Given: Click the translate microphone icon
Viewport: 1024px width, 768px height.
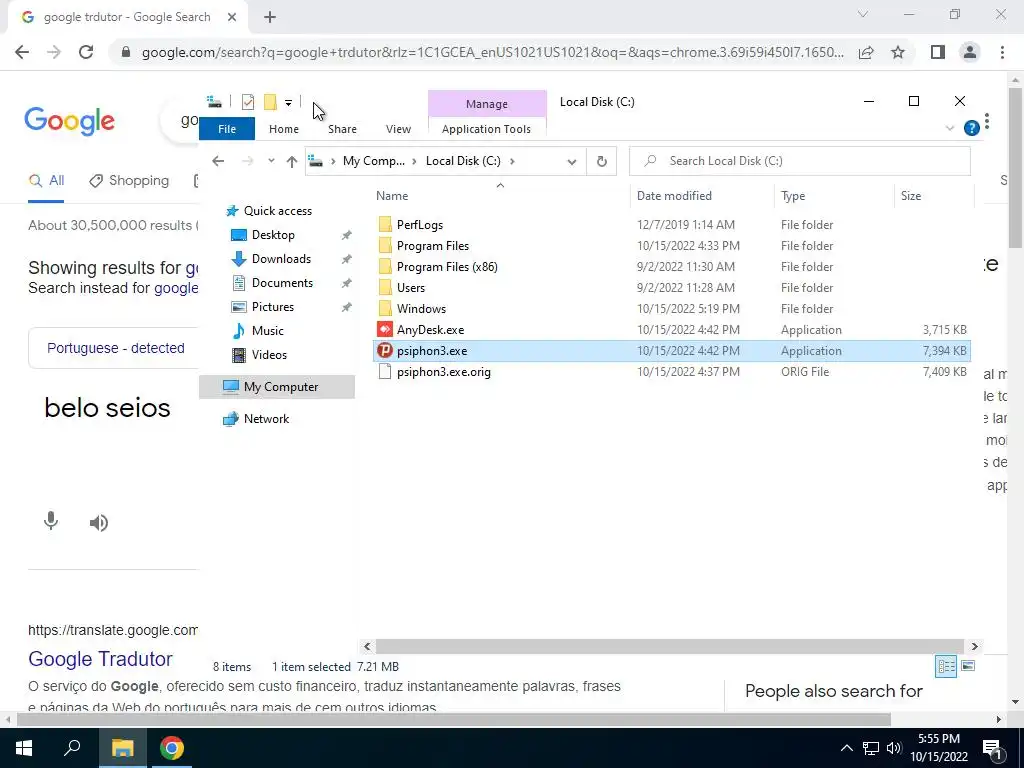Looking at the screenshot, I should click(51, 521).
